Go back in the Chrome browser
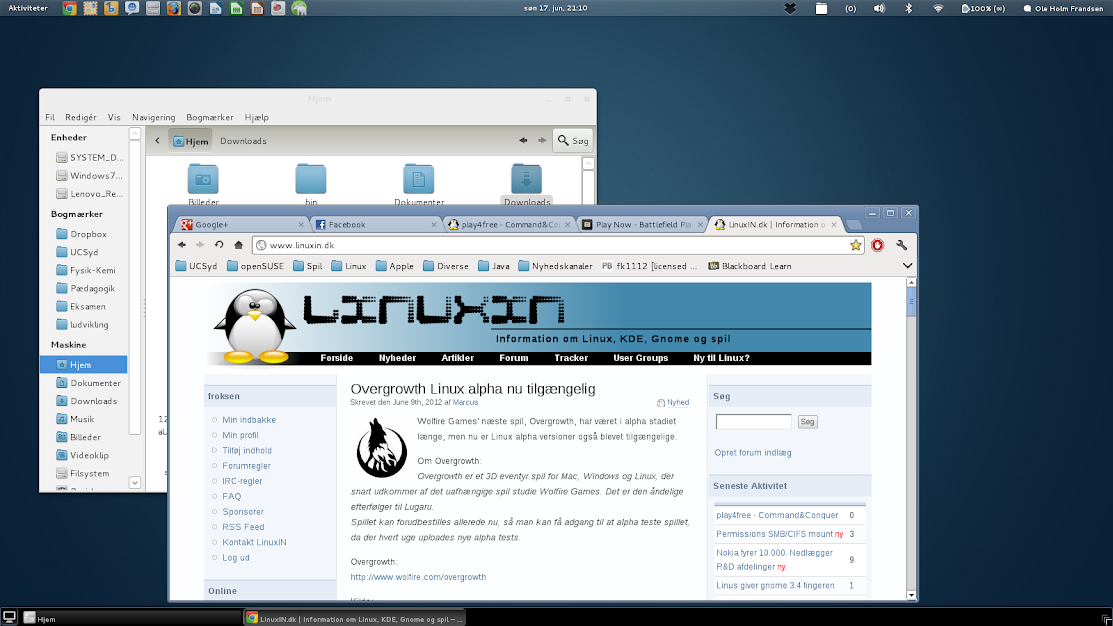The width and height of the screenshot is (1113, 626). tap(182, 245)
